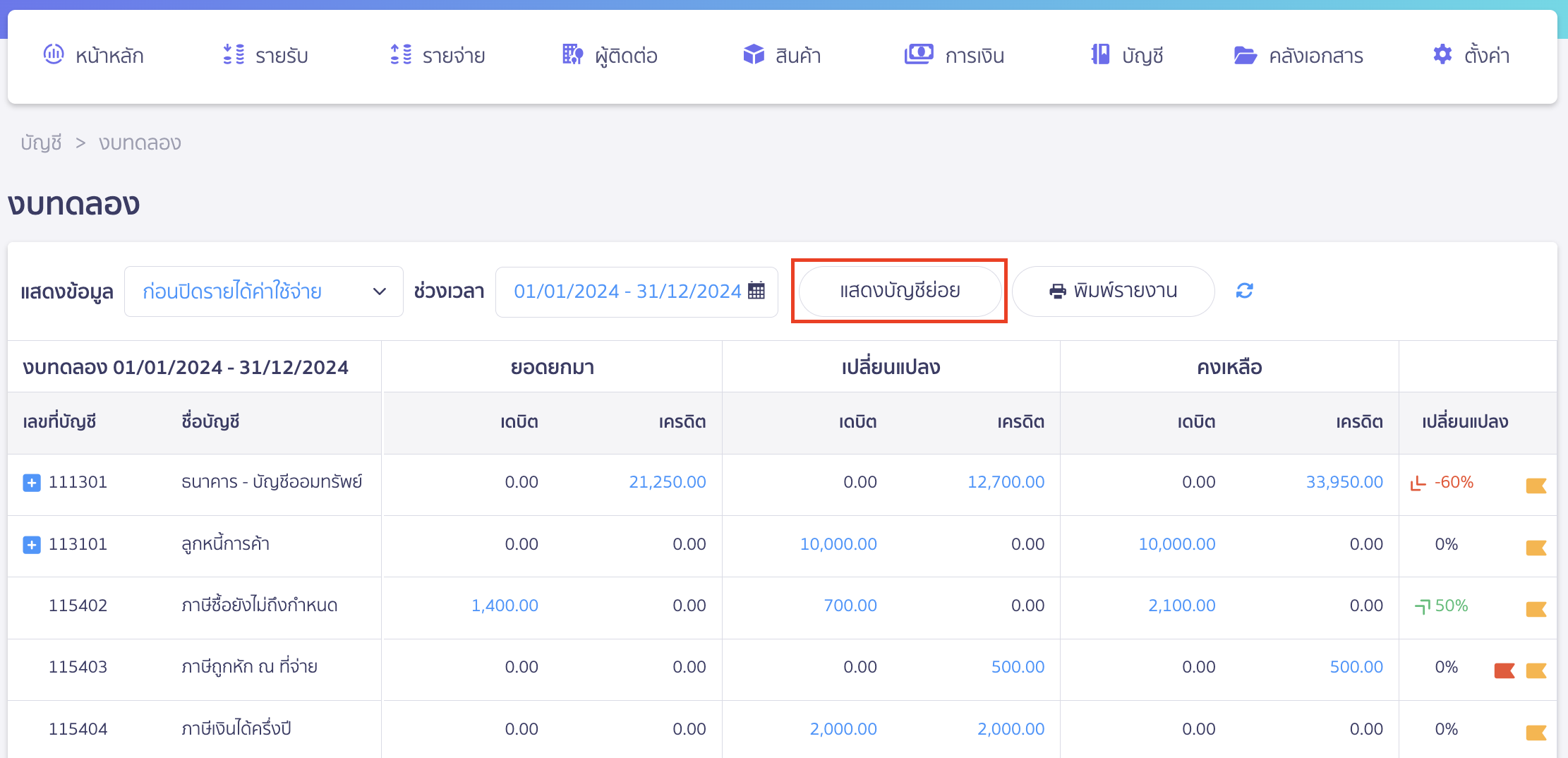Click the printer icon on พิมพ์รายงาน

tap(1056, 291)
